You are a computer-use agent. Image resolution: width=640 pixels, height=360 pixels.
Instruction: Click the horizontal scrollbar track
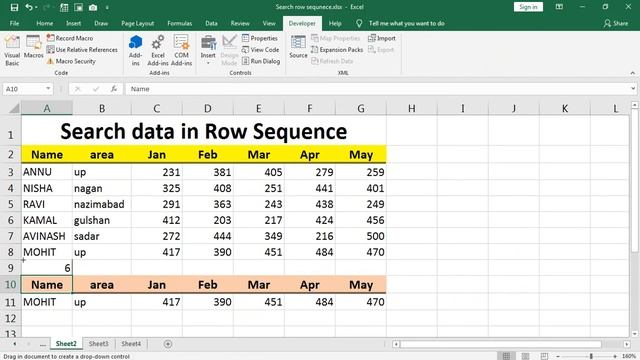(x=511, y=344)
